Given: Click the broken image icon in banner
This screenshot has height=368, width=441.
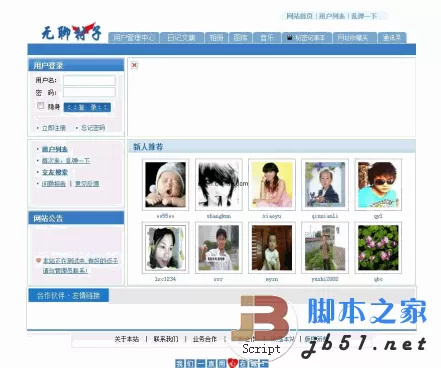Looking at the screenshot, I should pyautogui.click(x=134, y=65).
